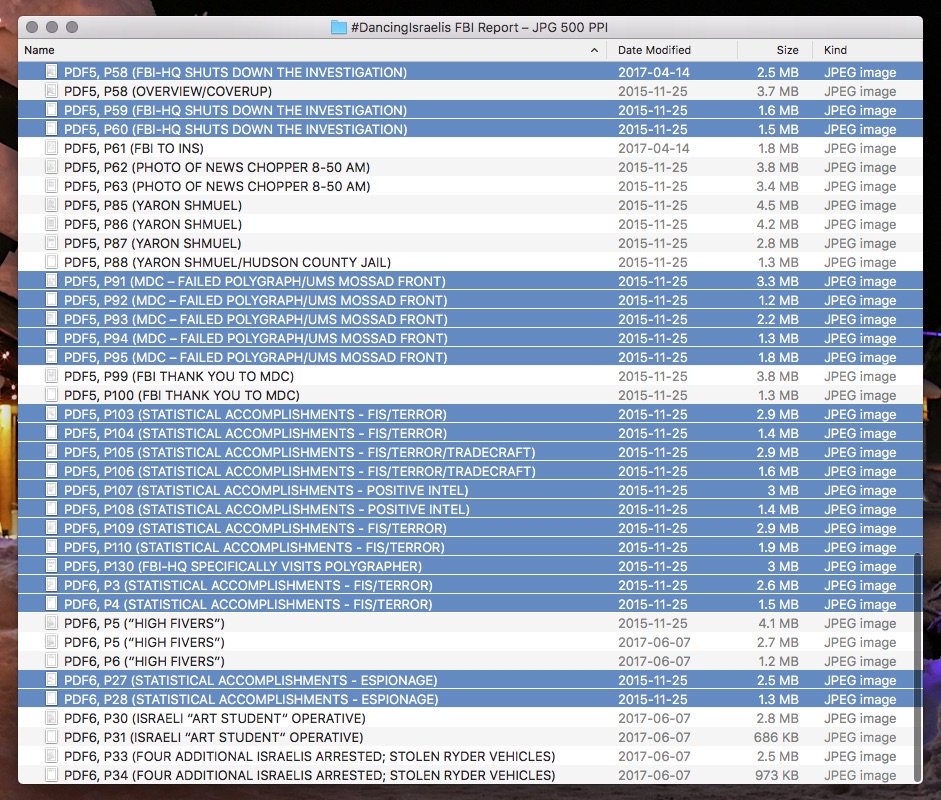Click the 4.5 MB size value
Screen dimensions: 941x800
click(x=777, y=205)
